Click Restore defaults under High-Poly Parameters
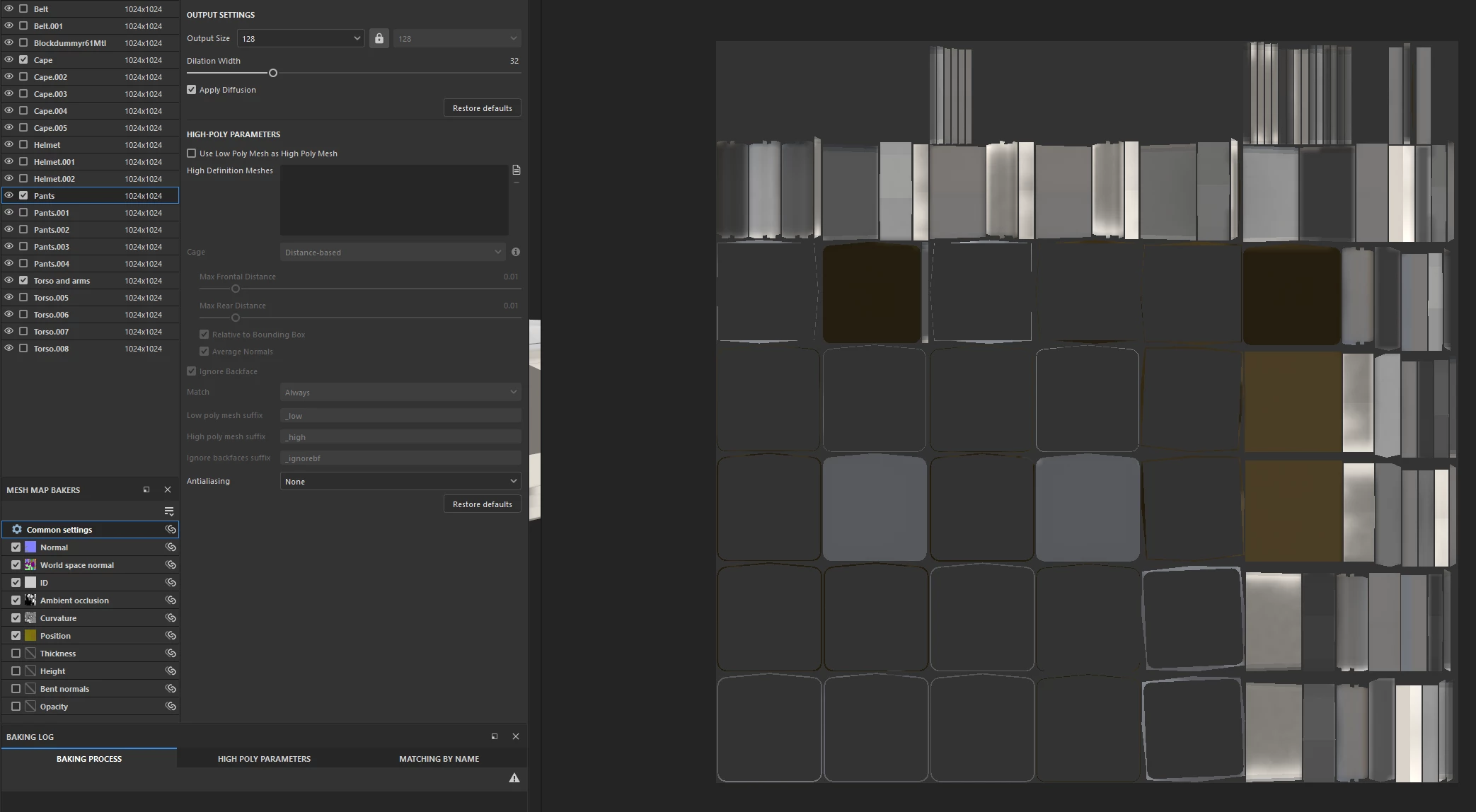Screen dimensions: 1476x812 [x=482, y=504]
